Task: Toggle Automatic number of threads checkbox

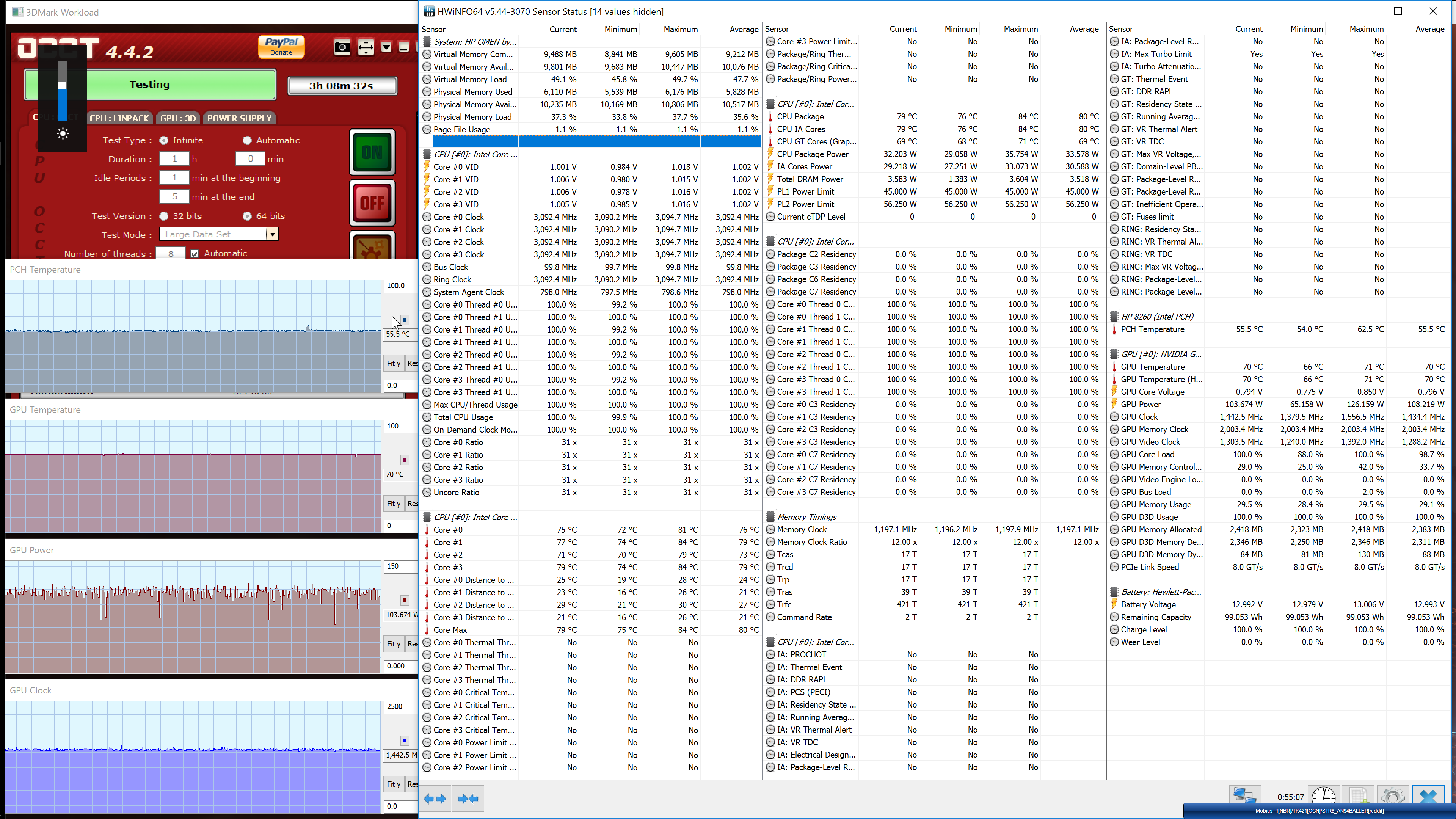Action: click(x=195, y=254)
